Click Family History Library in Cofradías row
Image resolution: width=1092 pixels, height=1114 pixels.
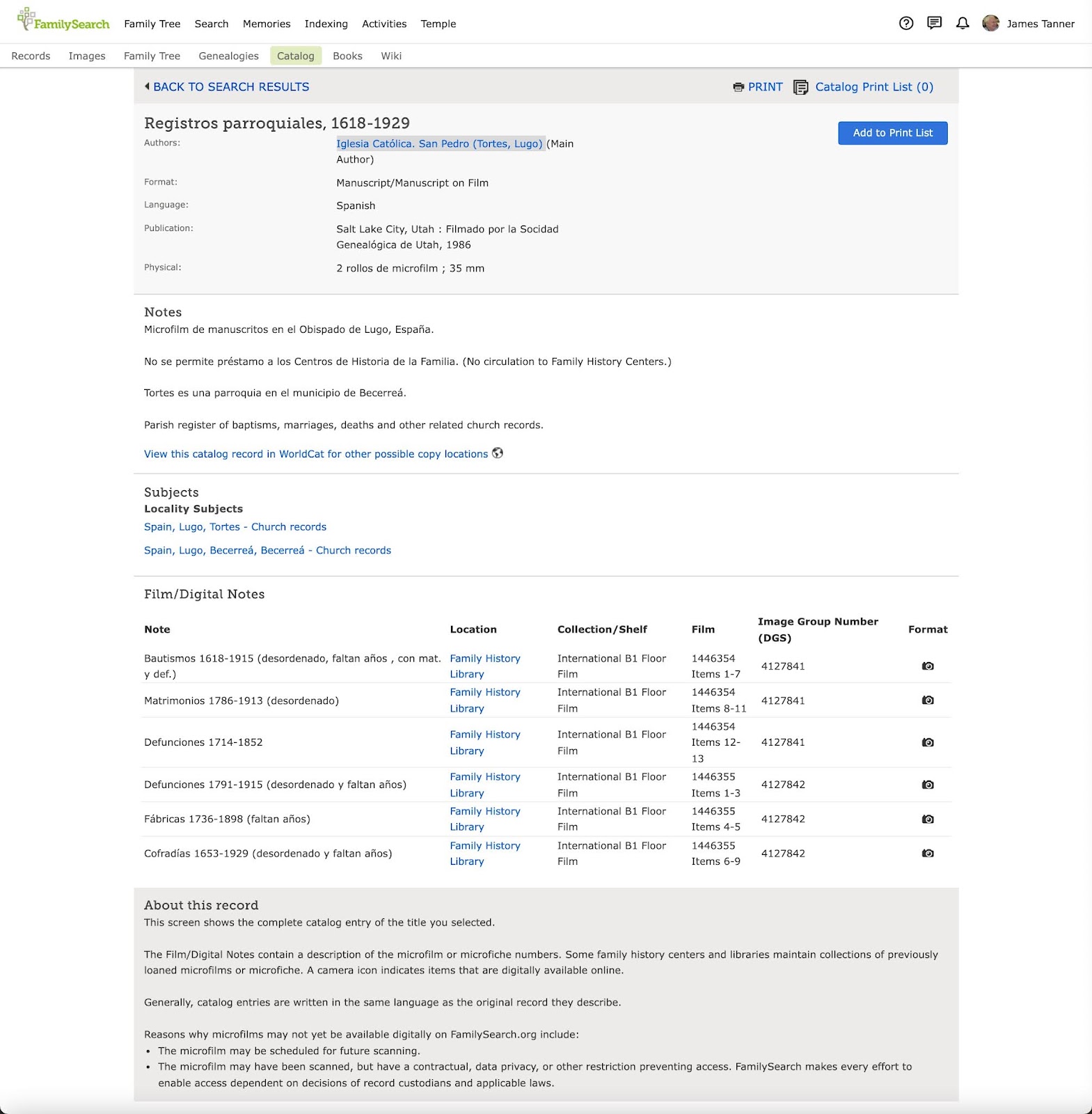[485, 854]
